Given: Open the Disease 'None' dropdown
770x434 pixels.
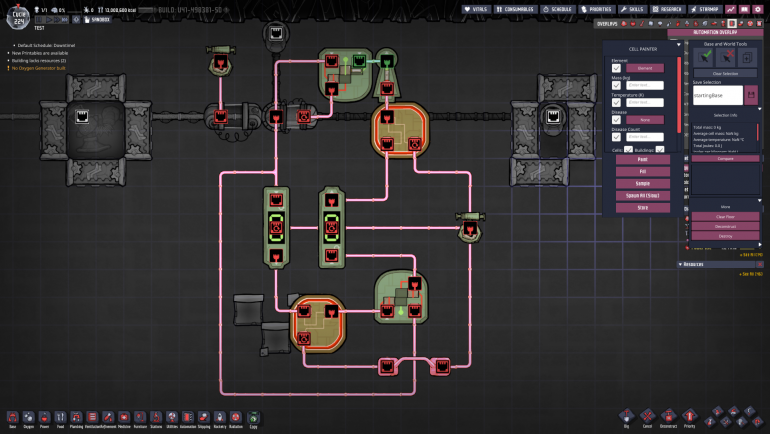Looking at the screenshot, I should [x=645, y=120].
